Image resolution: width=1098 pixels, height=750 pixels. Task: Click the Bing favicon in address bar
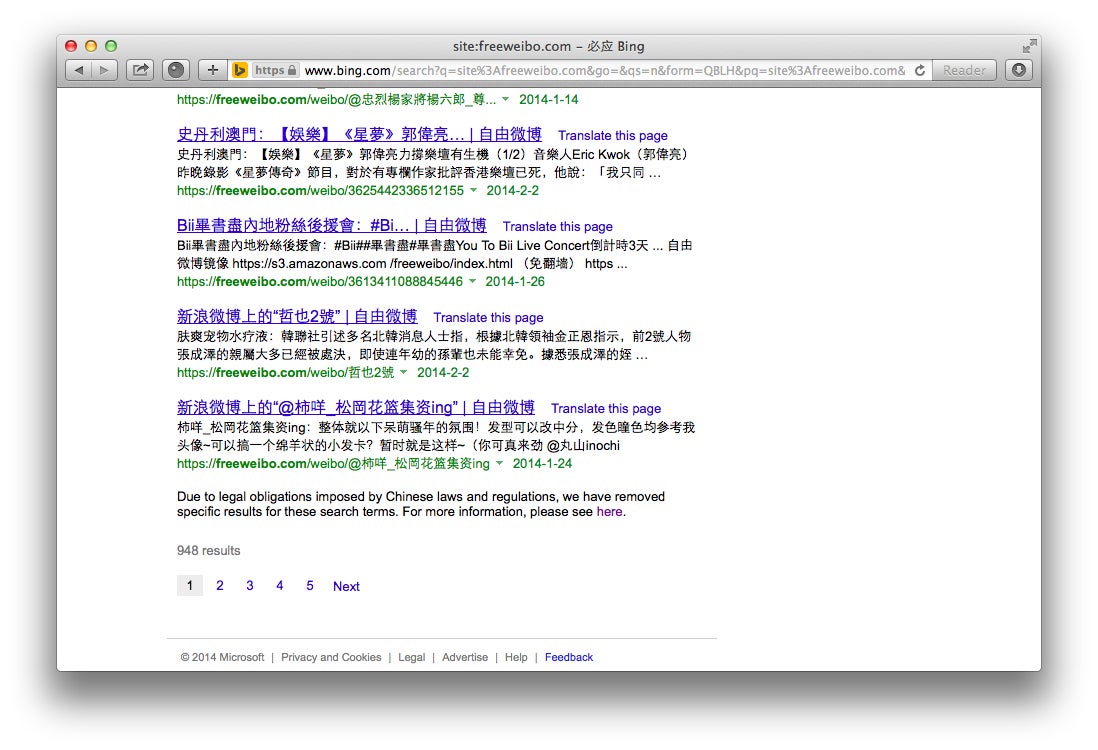[x=239, y=70]
